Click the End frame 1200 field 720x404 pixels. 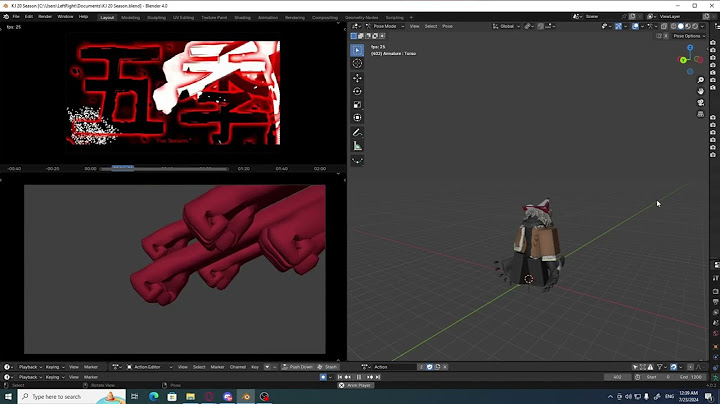(x=691, y=377)
